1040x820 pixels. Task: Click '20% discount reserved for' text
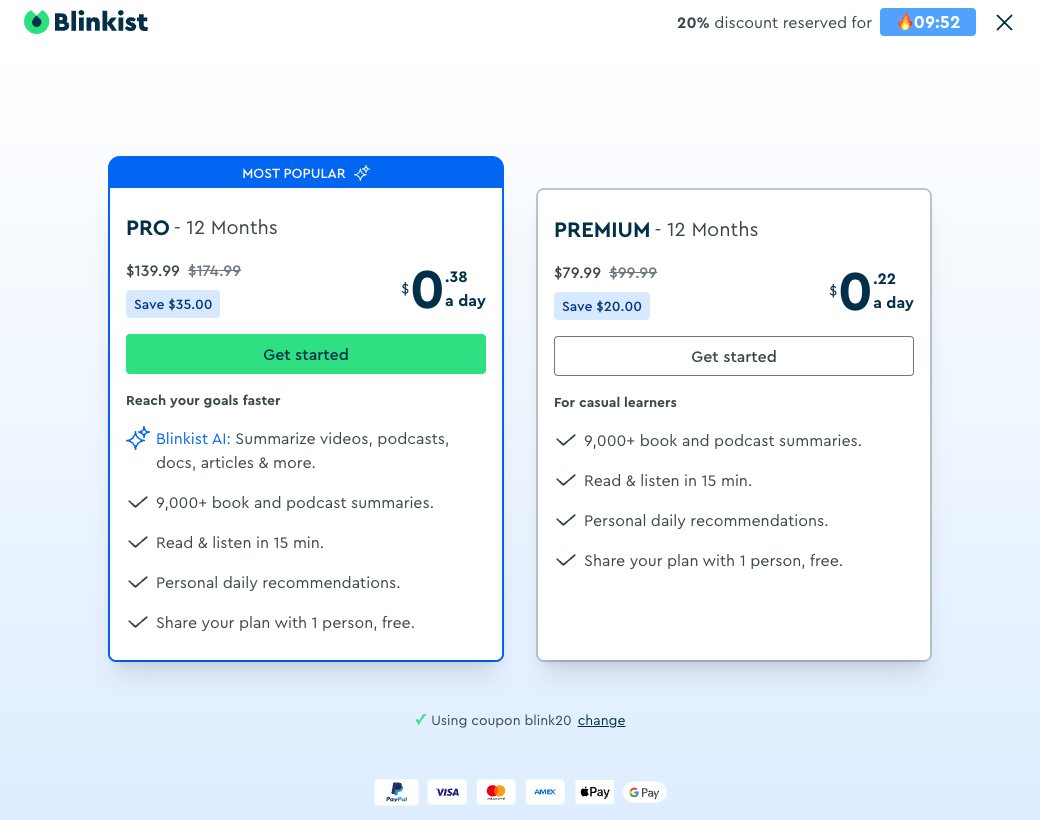pyautogui.click(x=774, y=23)
